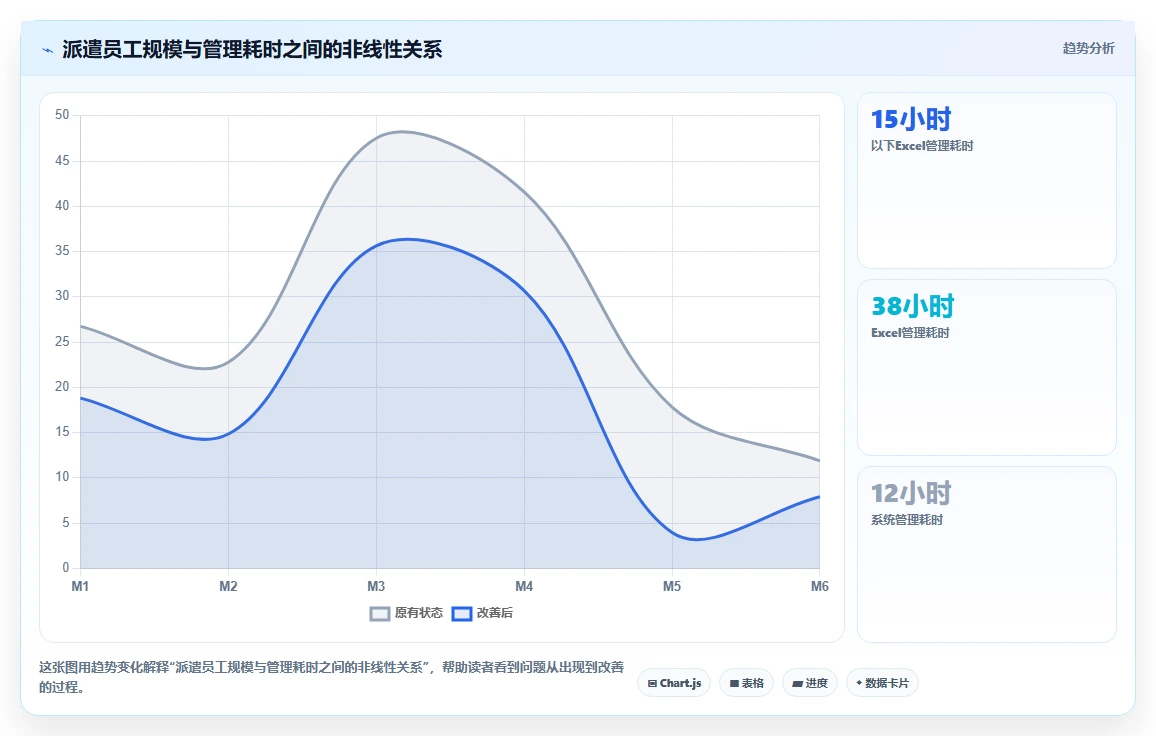
Task: Click the 数据卡片 tag pill
Action: [882, 683]
